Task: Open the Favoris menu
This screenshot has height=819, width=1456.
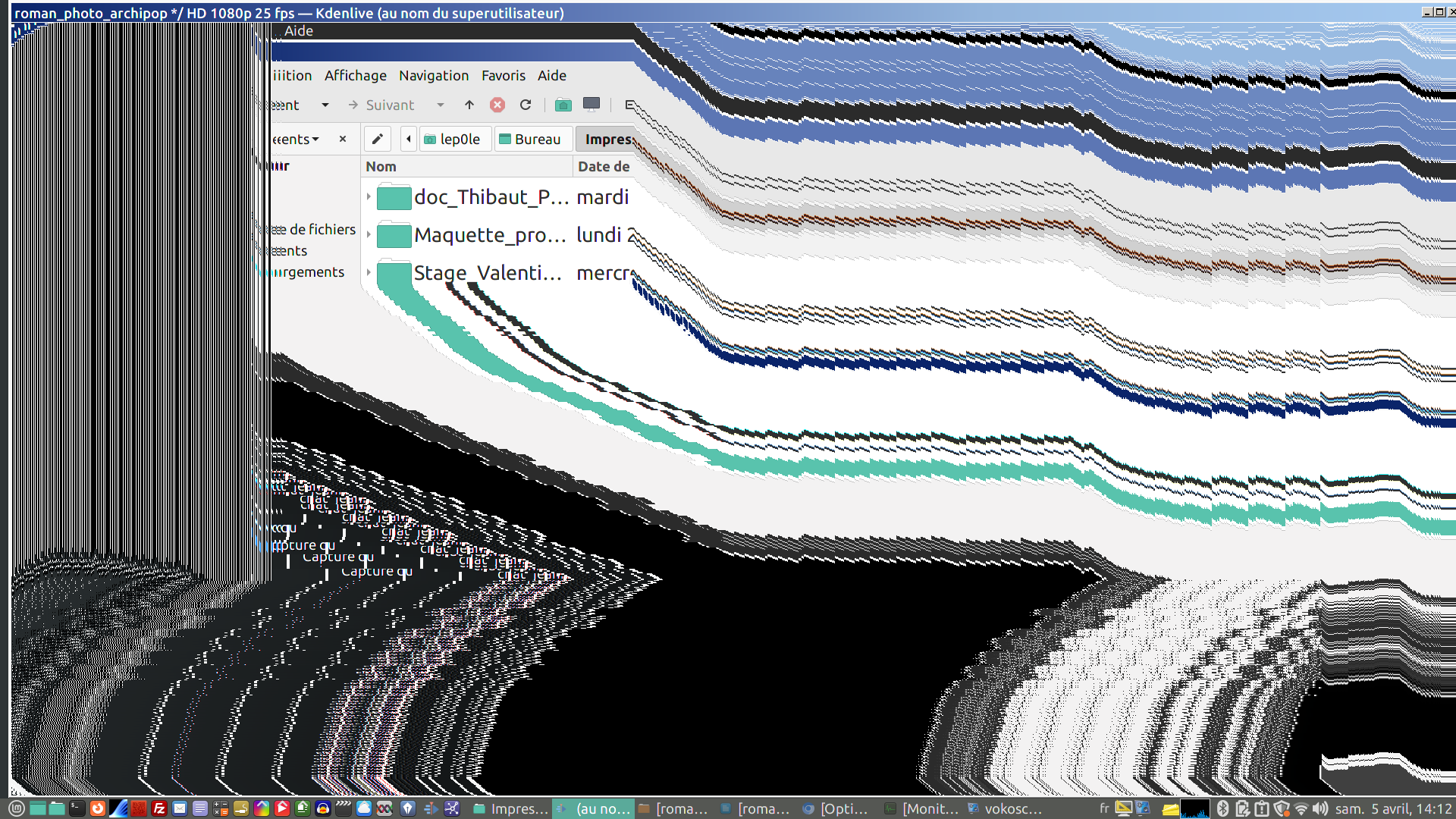Action: tap(503, 76)
